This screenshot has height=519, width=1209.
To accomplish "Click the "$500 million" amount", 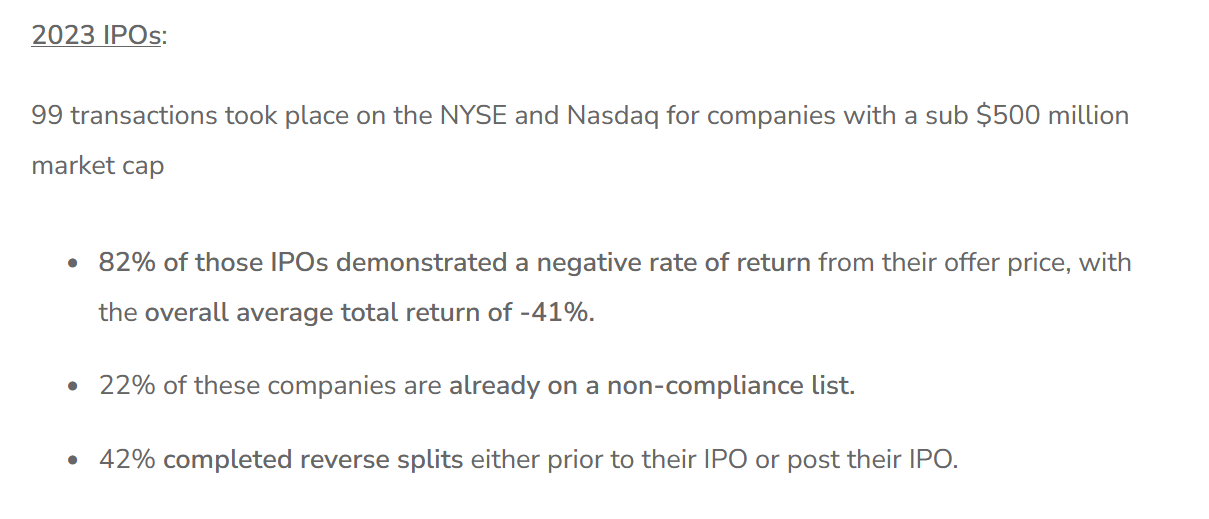I will coord(1053,116).
